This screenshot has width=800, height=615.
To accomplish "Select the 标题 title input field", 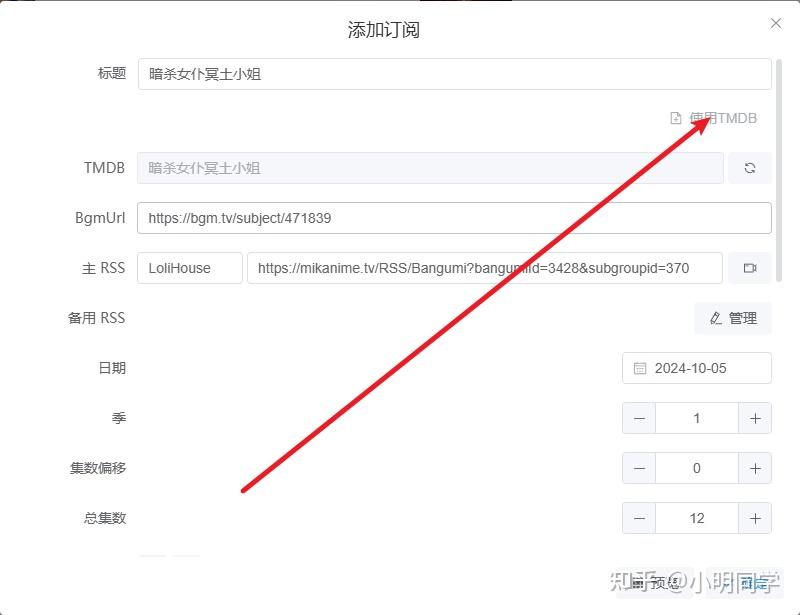I will (455, 73).
